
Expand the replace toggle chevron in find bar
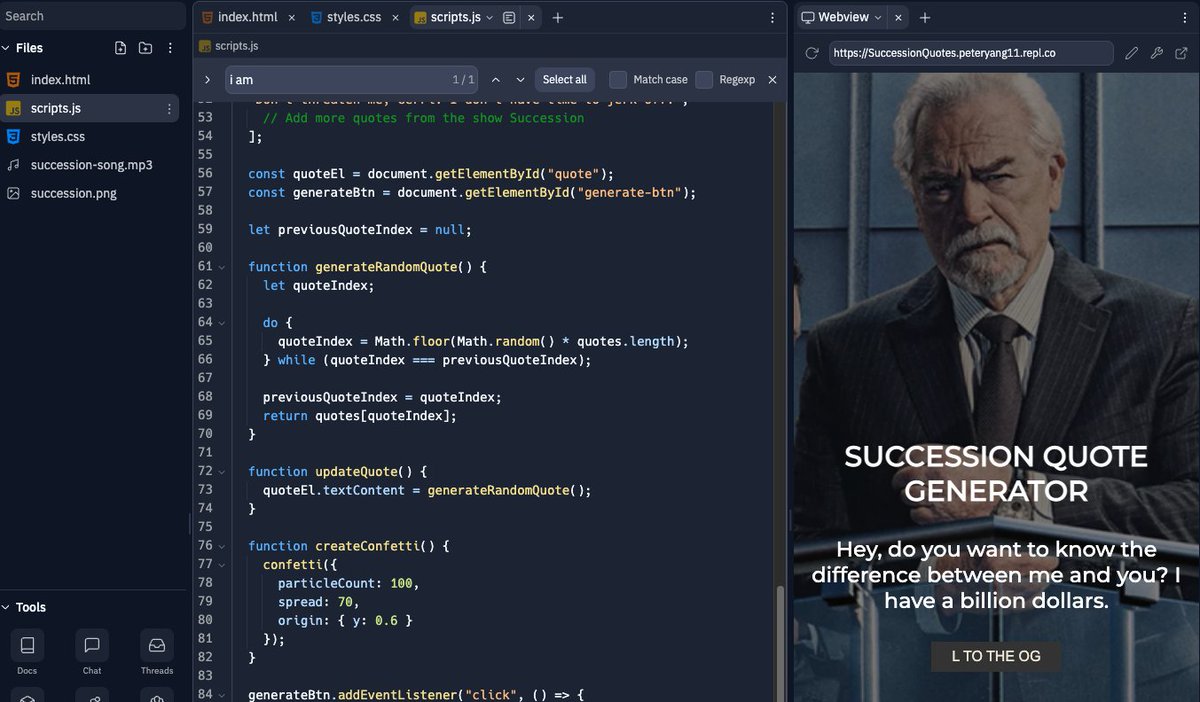click(x=207, y=79)
